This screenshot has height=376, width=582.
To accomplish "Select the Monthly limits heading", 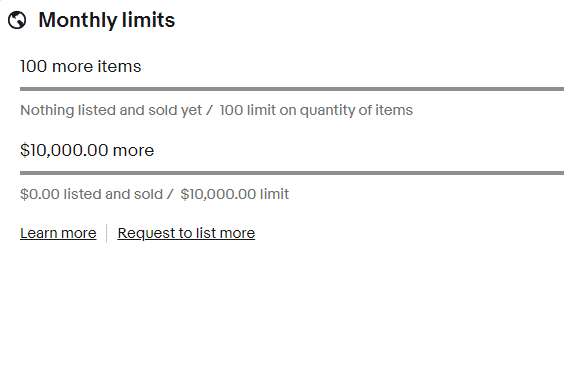I will pos(107,20).
